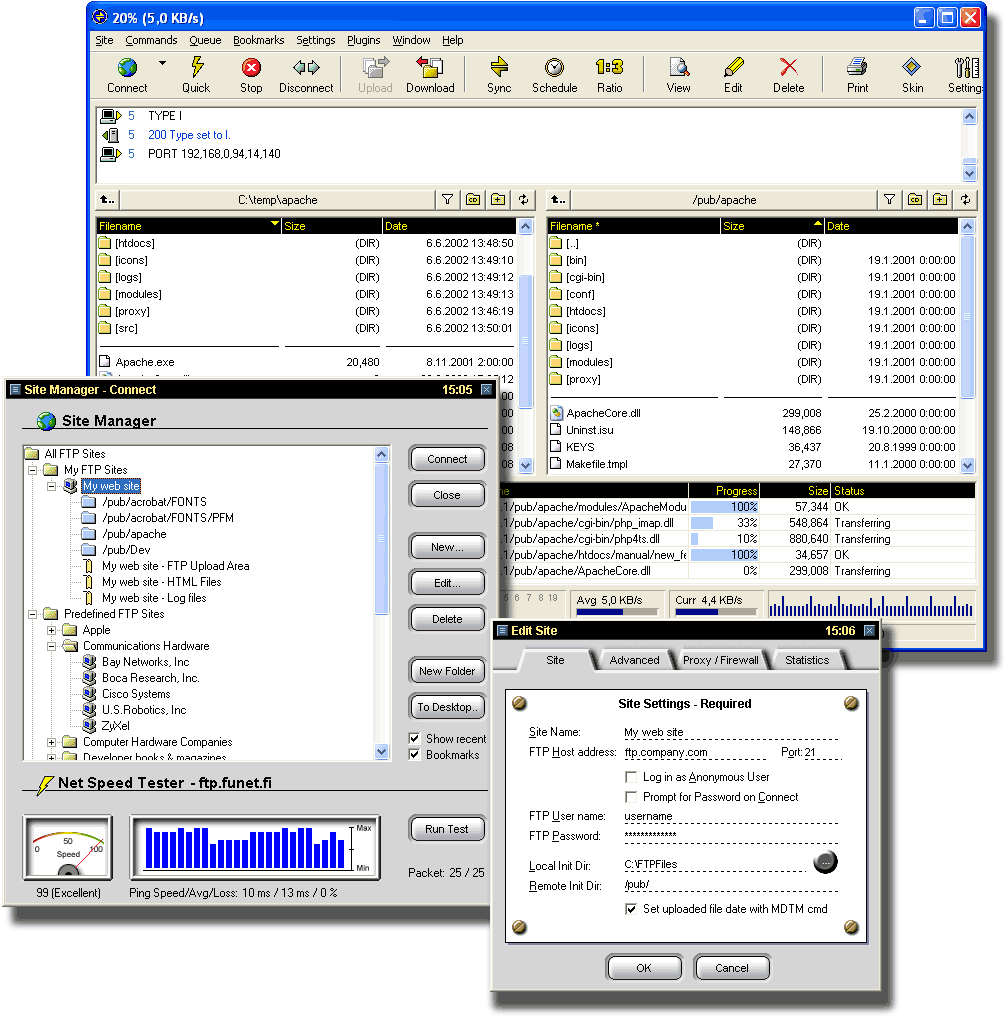The width and height of the screenshot is (1004, 1017).
Task: Toggle Bookmarks checkbox in Site Manager
Action: point(414,754)
